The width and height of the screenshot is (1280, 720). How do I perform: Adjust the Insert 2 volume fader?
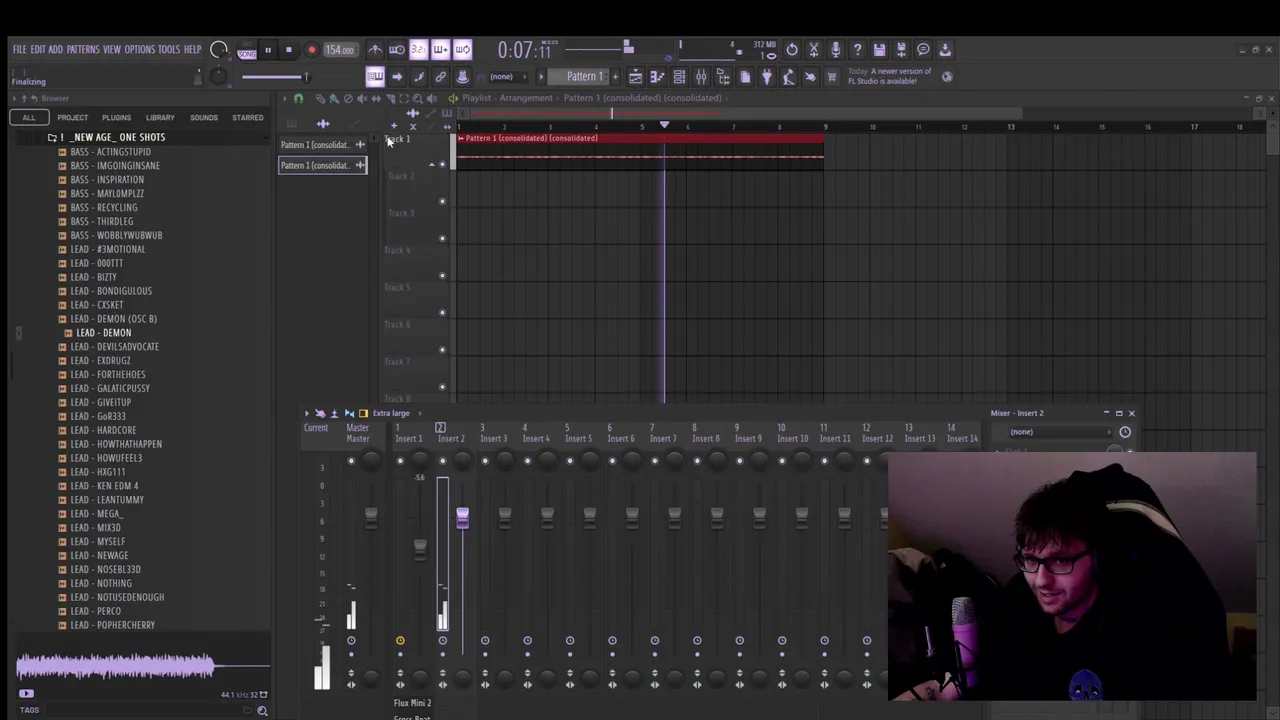point(462,518)
